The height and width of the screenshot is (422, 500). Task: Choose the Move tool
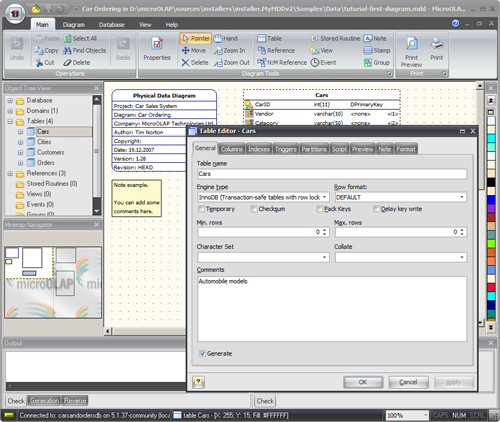click(x=194, y=51)
